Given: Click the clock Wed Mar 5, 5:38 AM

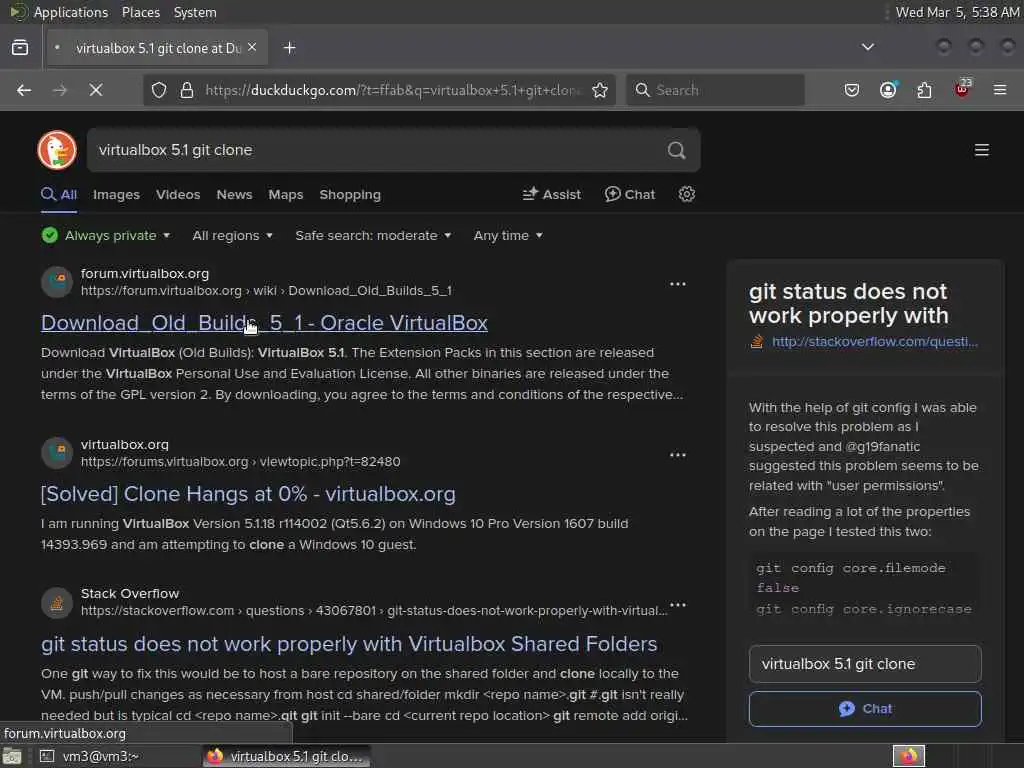Looking at the screenshot, I should [x=957, y=12].
